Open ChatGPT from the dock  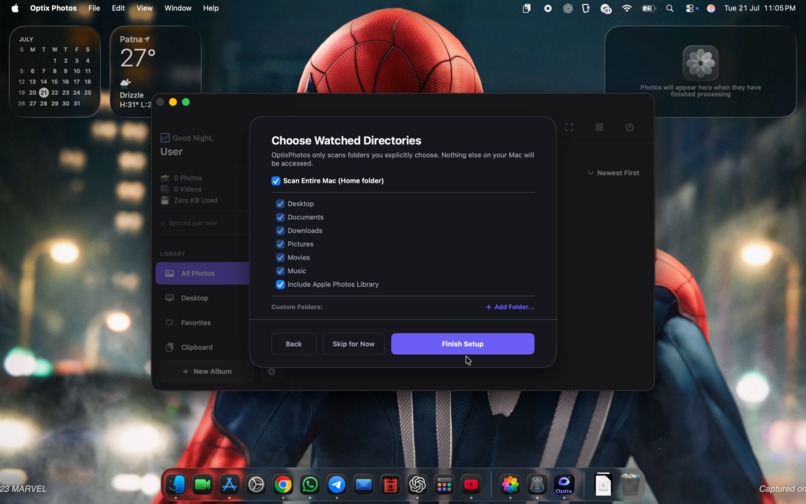tap(417, 484)
